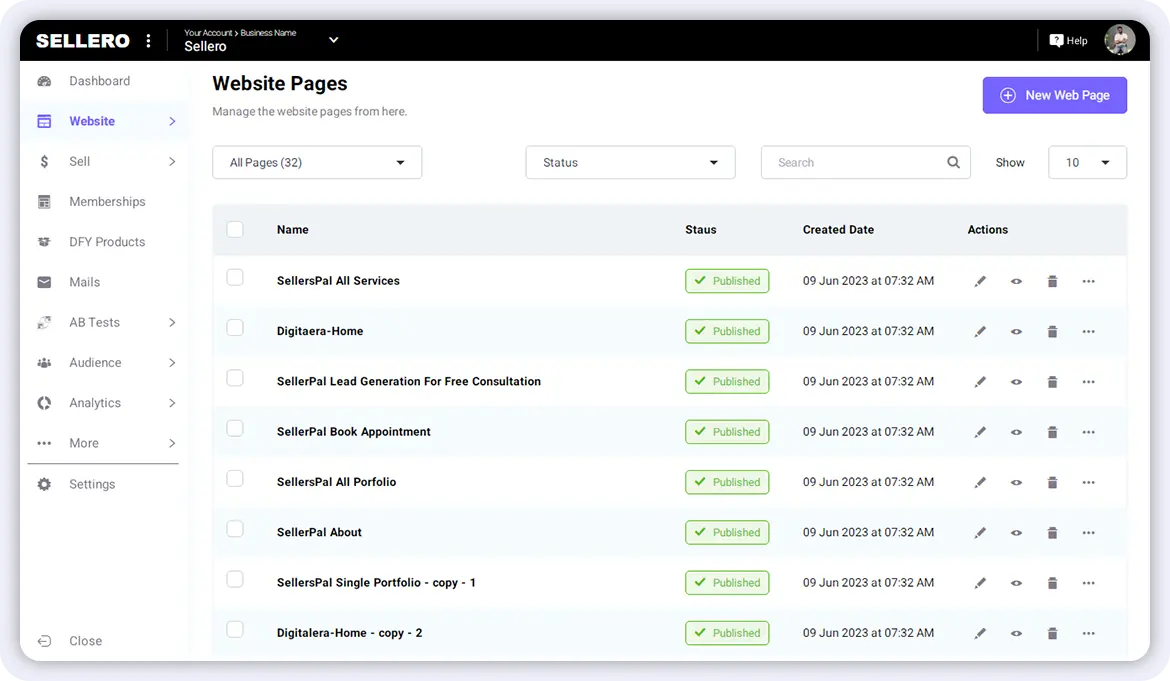The height and width of the screenshot is (681, 1170).
Task: Open three-dot menu for SellersPal All Services
Action: point(1088,282)
